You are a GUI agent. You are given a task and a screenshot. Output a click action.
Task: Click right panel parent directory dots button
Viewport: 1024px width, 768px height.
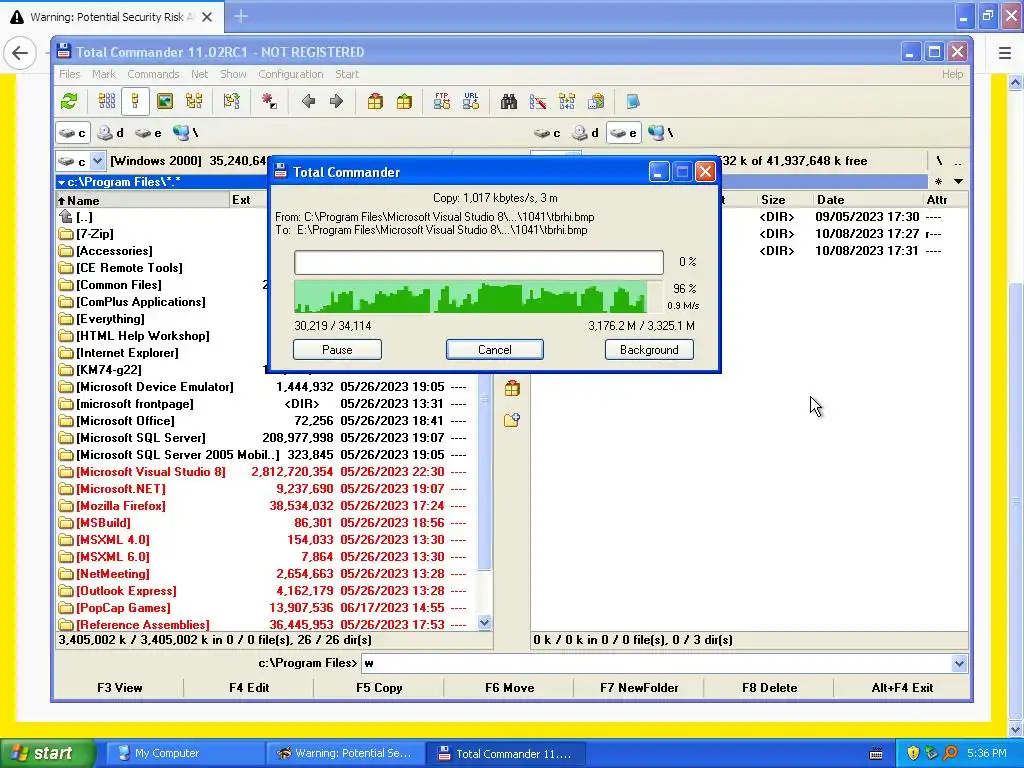[x=958, y=161]
